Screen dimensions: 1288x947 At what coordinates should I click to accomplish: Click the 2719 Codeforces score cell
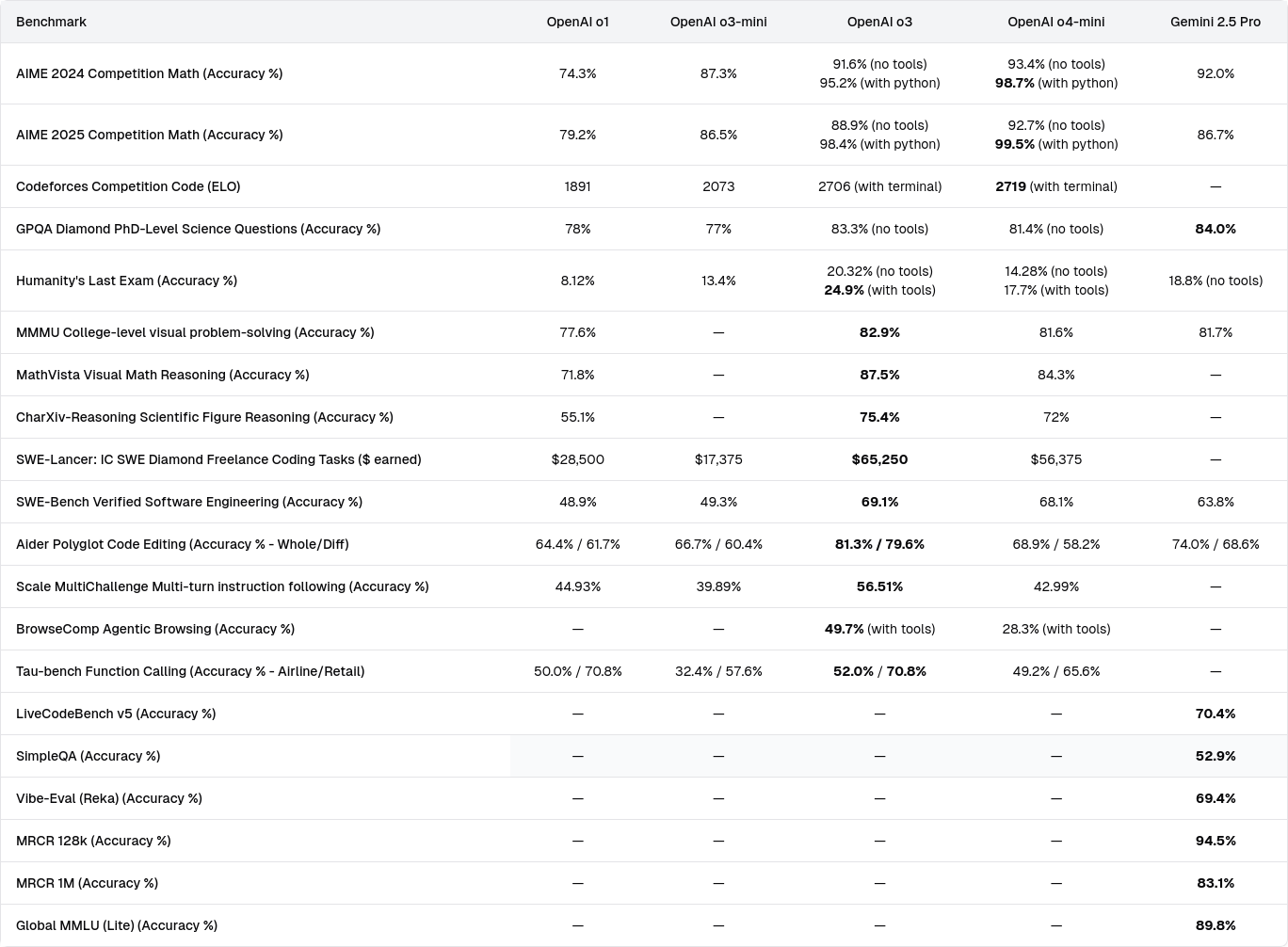pyautogui.click(x=1055, y=186)
